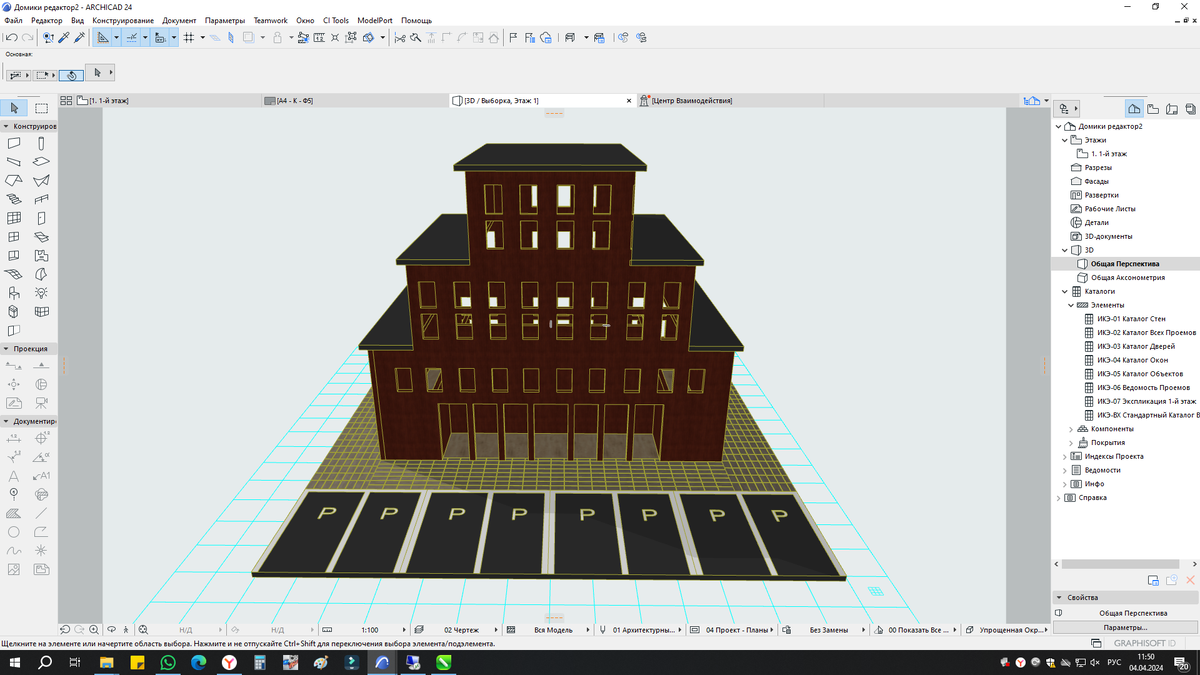Select the Circle tool

point(14,532)
